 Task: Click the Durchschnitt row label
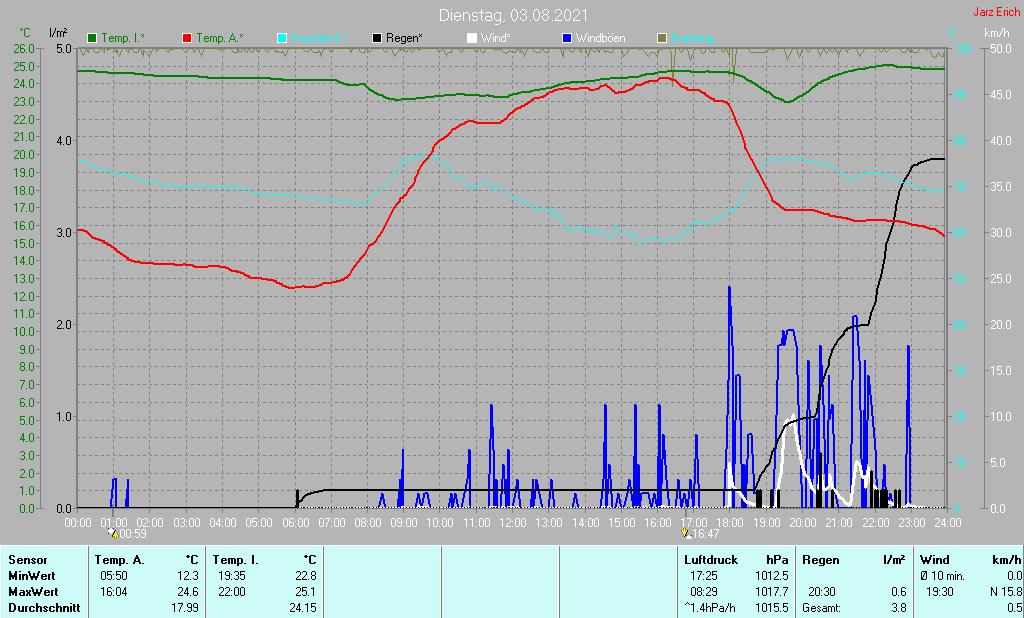tap(44, 608)
